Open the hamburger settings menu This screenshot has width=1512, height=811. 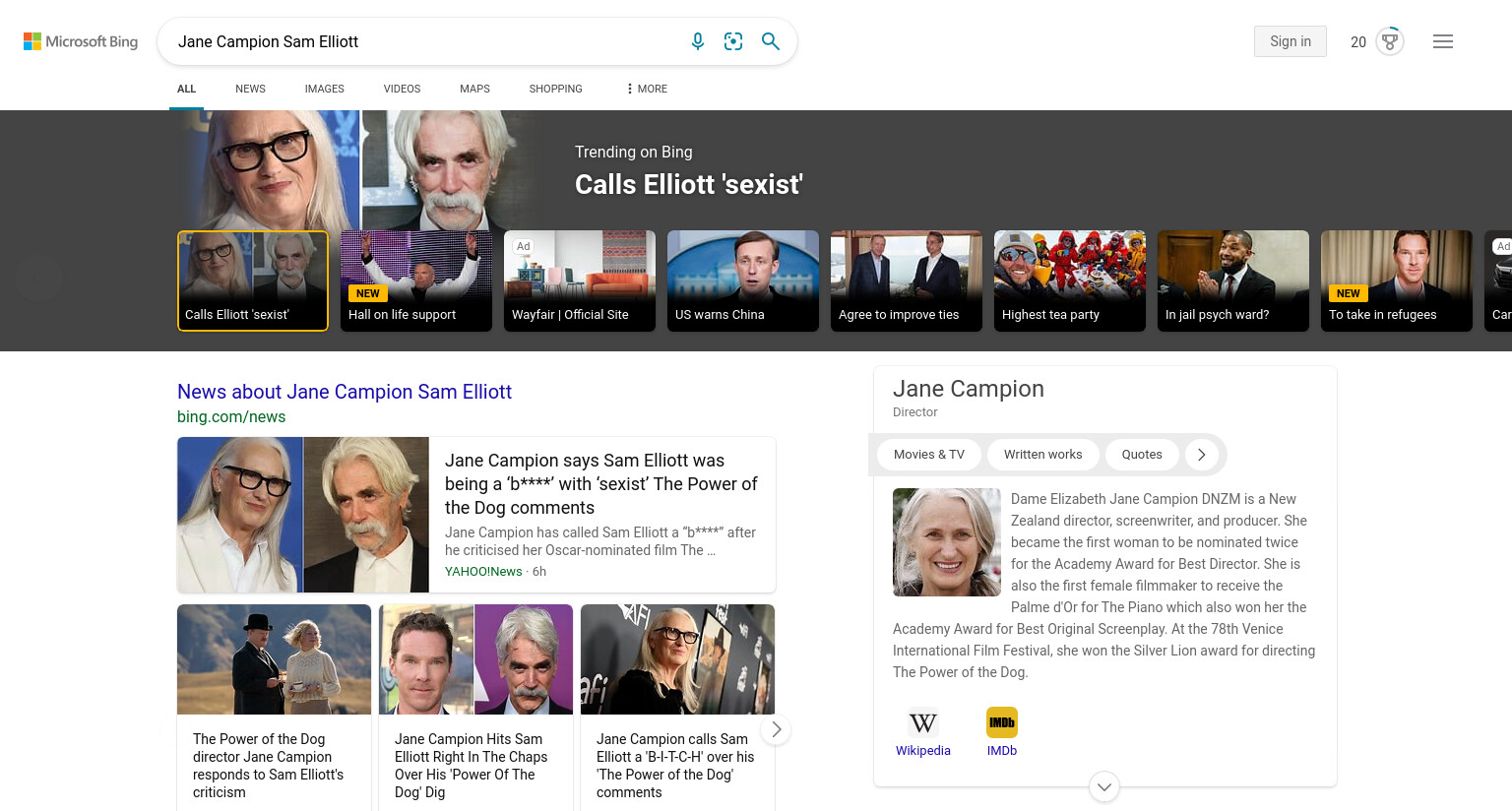1443,41
